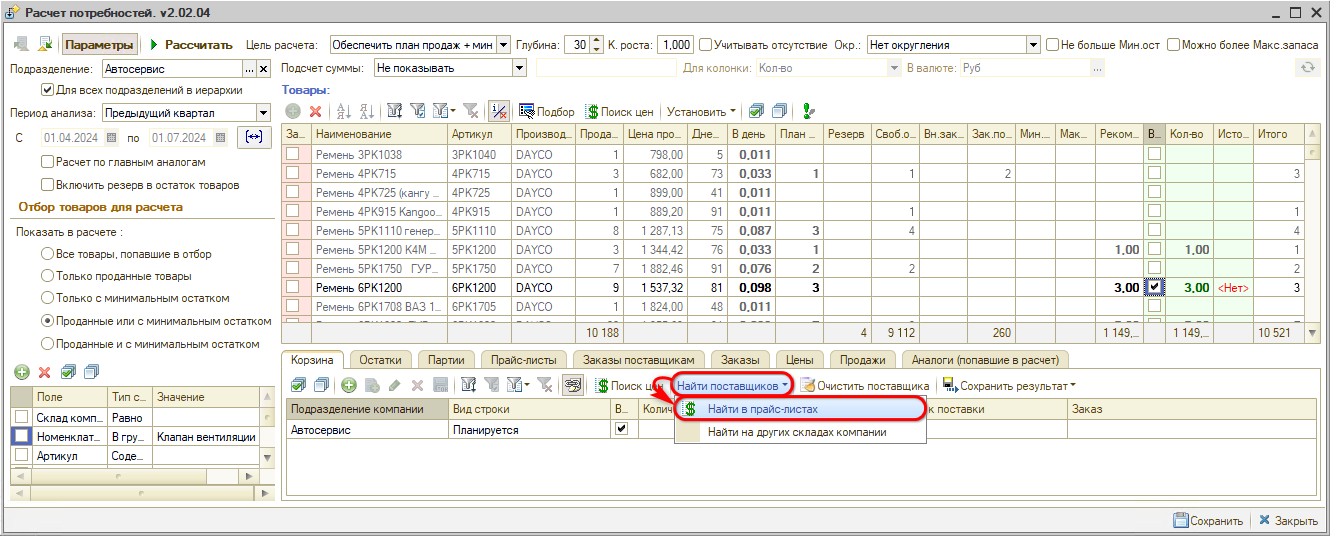Screen dimensions: 1330x536
Task: Click Поиск цен in Товары toolbar
Action: tap(619, 112)
